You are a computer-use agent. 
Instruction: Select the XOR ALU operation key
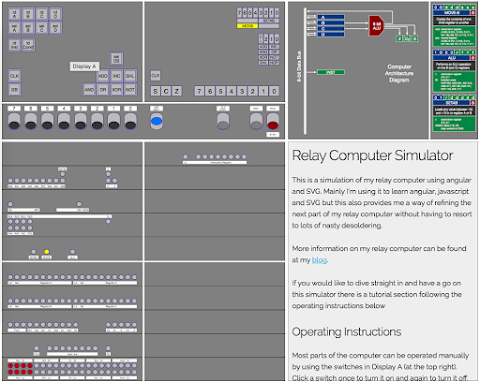tap(116, 90)
